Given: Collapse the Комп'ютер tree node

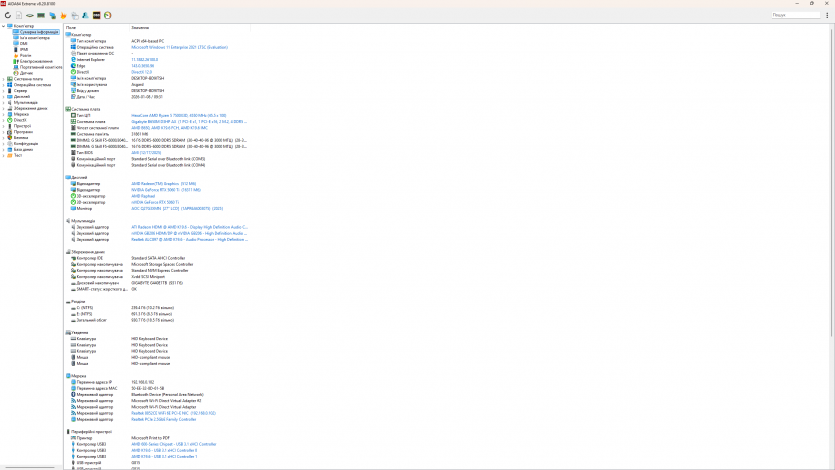Looking at the screenshot, I should 3,25.
